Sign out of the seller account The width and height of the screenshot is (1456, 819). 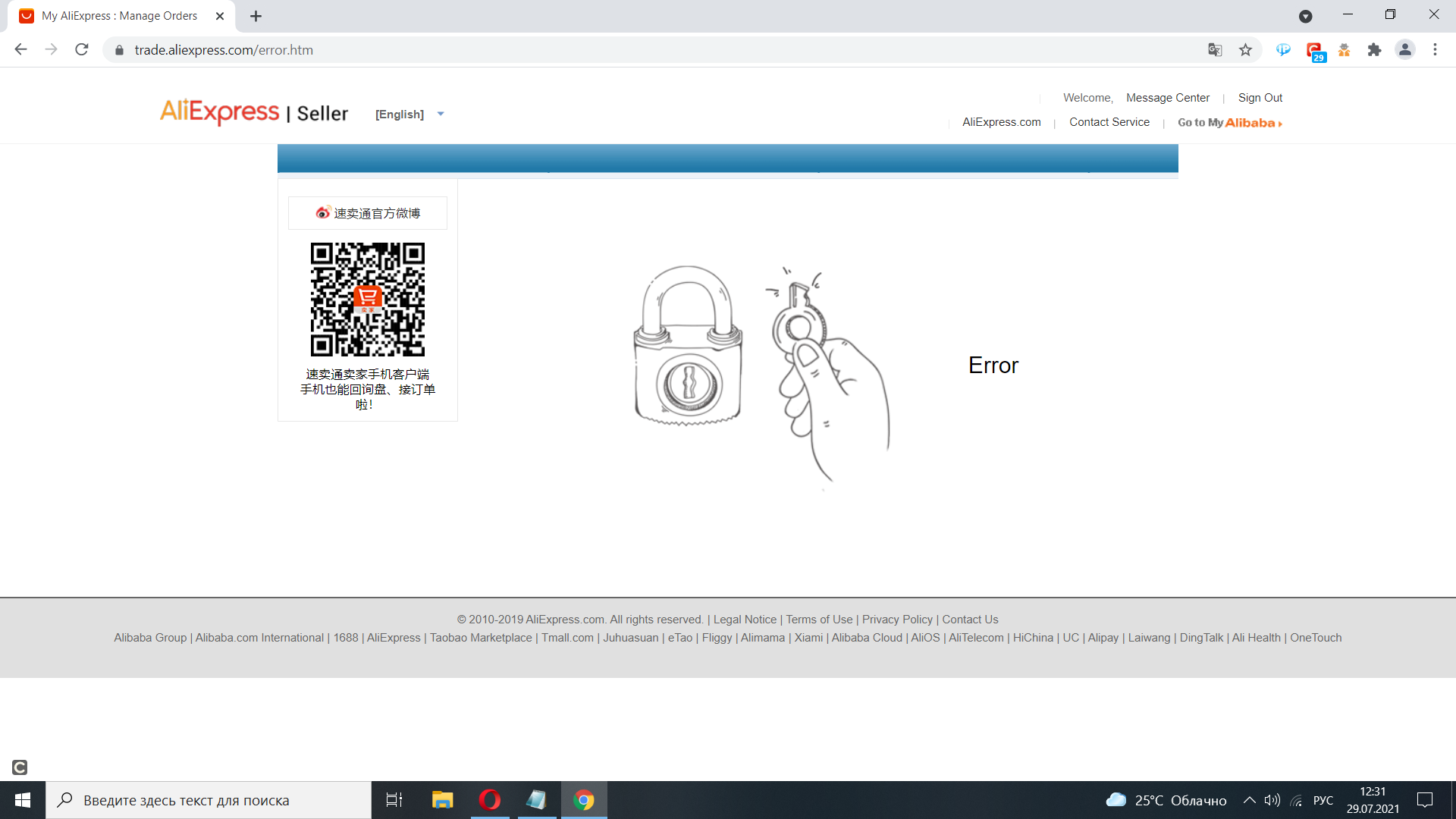pos(1260,98)
